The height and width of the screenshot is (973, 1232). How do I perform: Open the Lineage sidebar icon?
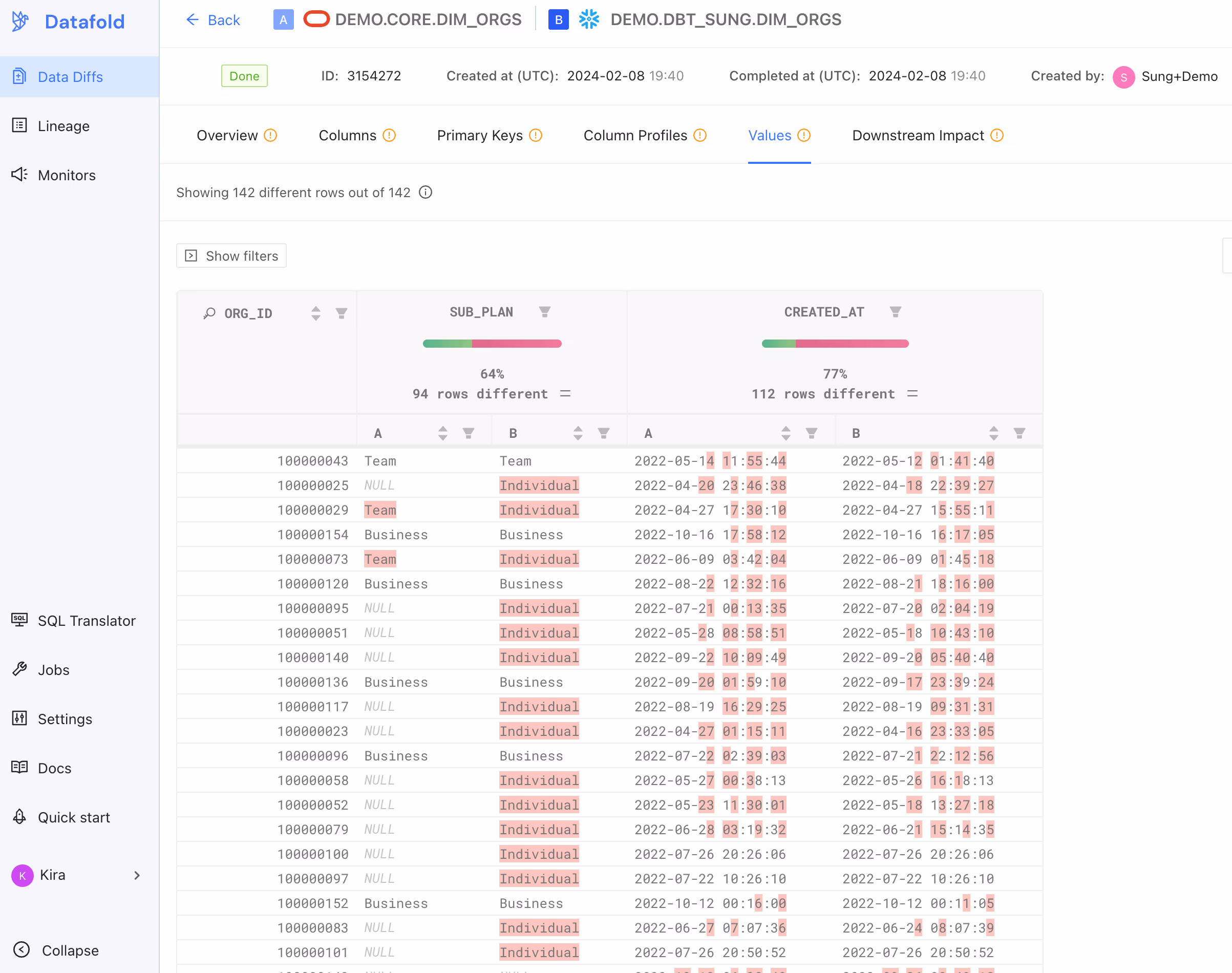19,125
